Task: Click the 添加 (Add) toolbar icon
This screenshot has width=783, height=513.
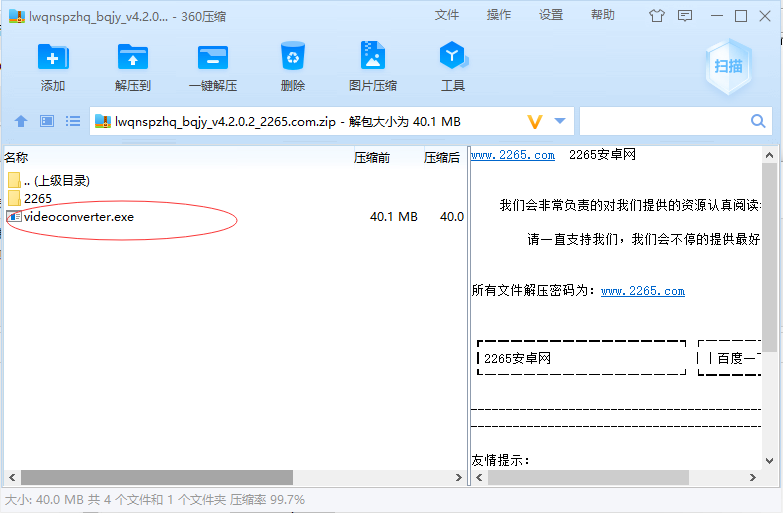Action: pos(53,57)
